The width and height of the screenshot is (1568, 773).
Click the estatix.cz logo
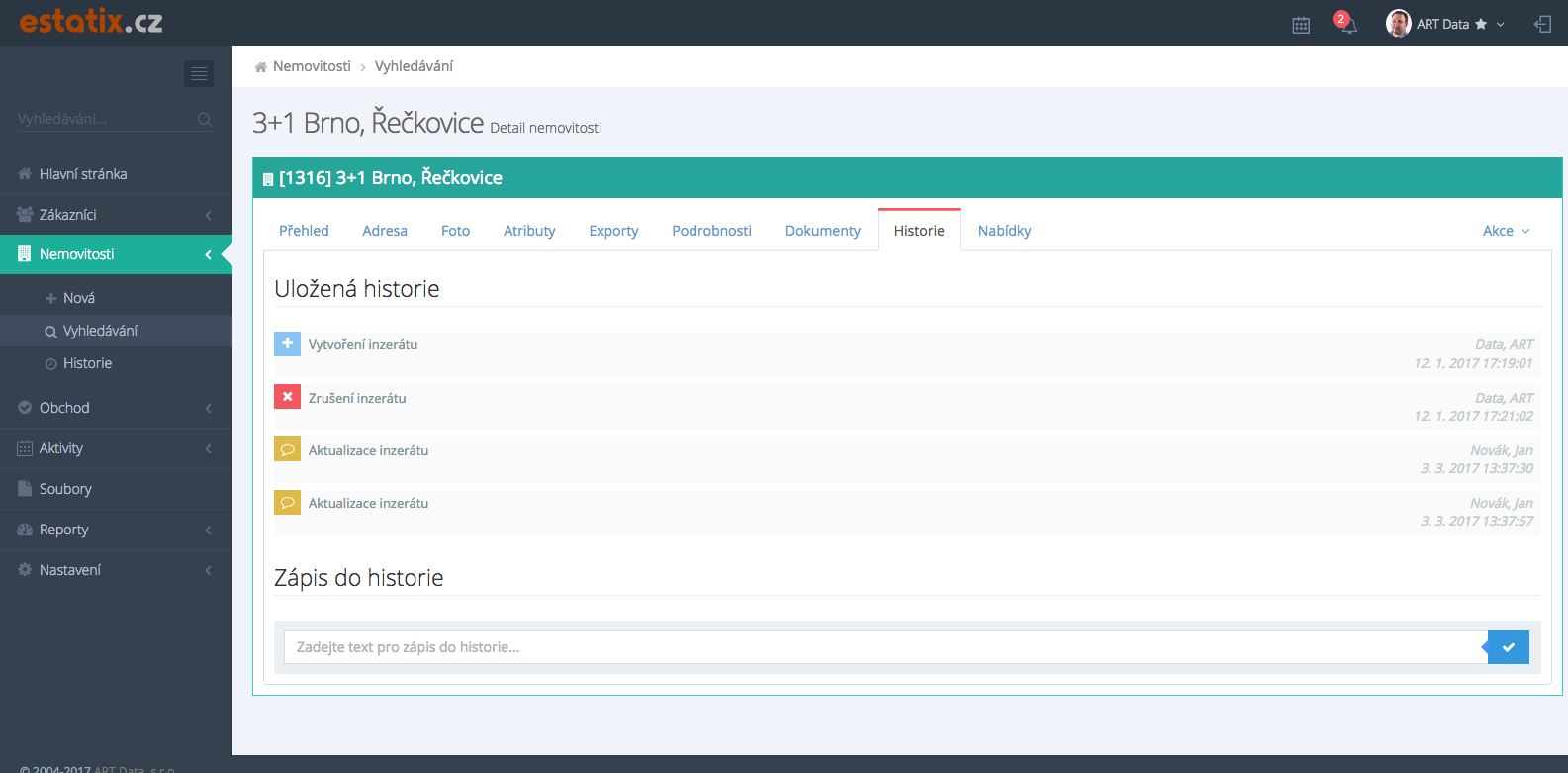(91, 21)
